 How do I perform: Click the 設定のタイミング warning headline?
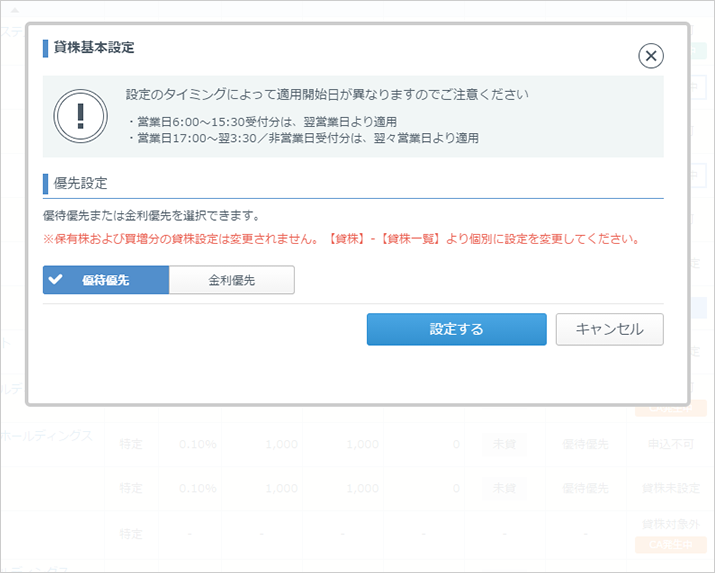coord(327,95)
